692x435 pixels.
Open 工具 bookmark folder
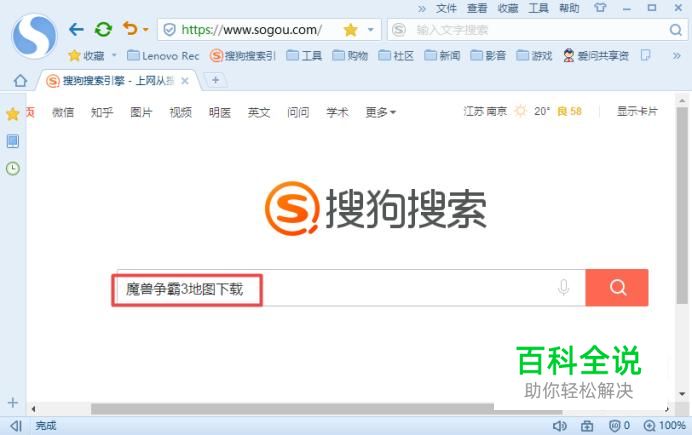point(304,56)
